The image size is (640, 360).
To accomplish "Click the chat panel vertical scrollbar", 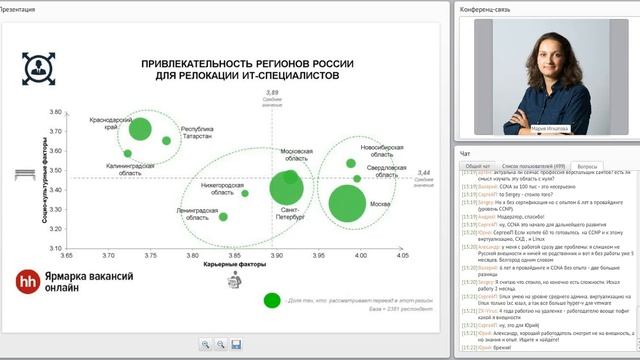I will coord(637,261).
